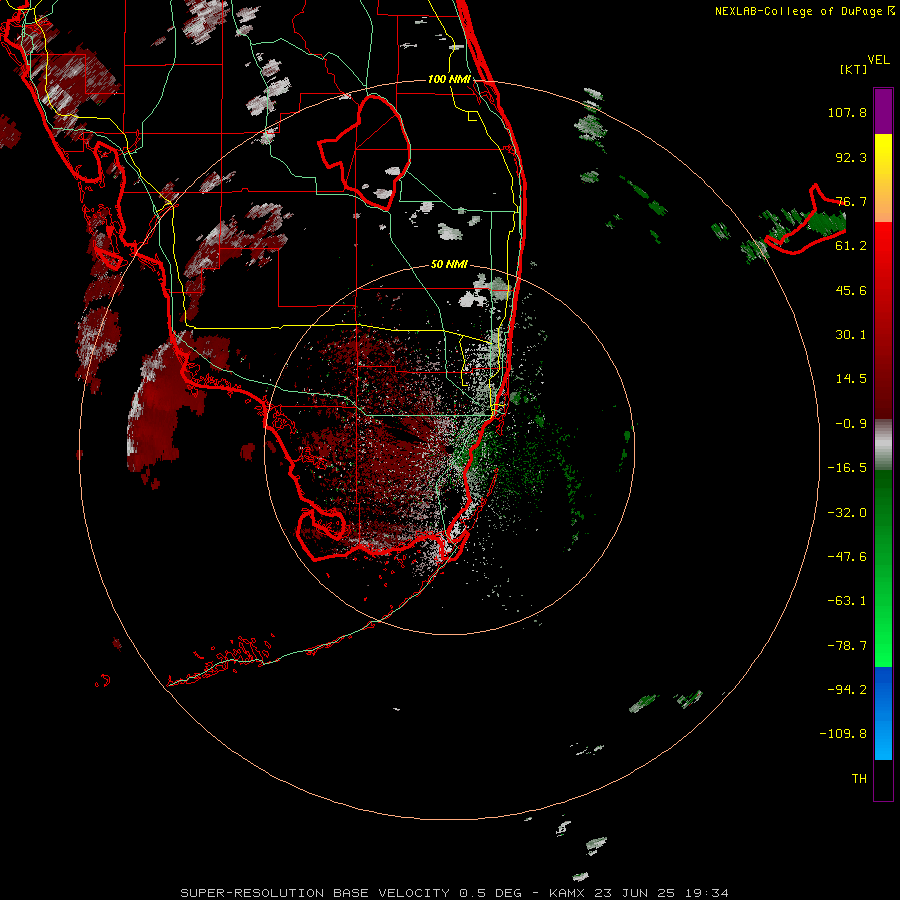Click the 50 NMI range ring label
This screenshot has height=900, width=900.
[x=449, y=264]
